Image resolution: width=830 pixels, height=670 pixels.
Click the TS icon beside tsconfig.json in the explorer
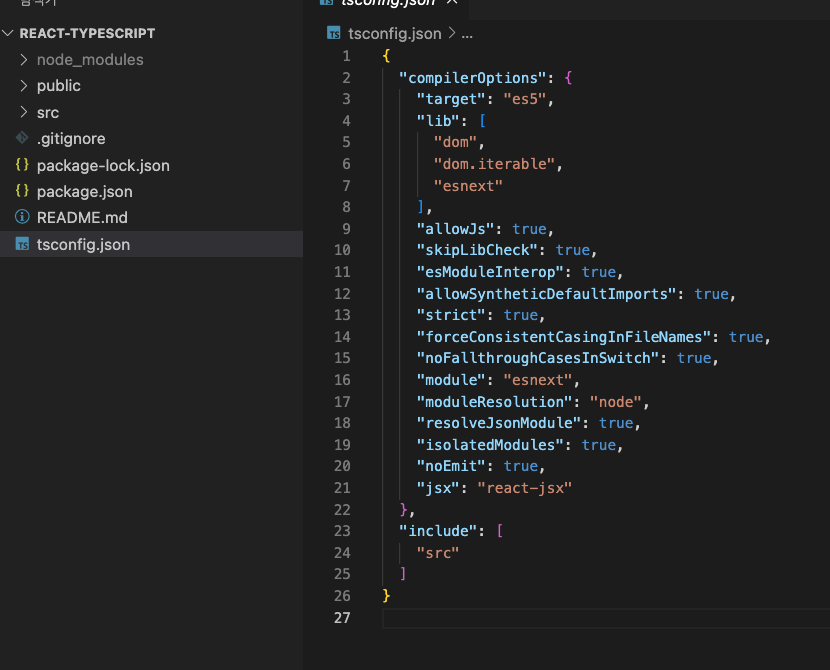(22, 245)
